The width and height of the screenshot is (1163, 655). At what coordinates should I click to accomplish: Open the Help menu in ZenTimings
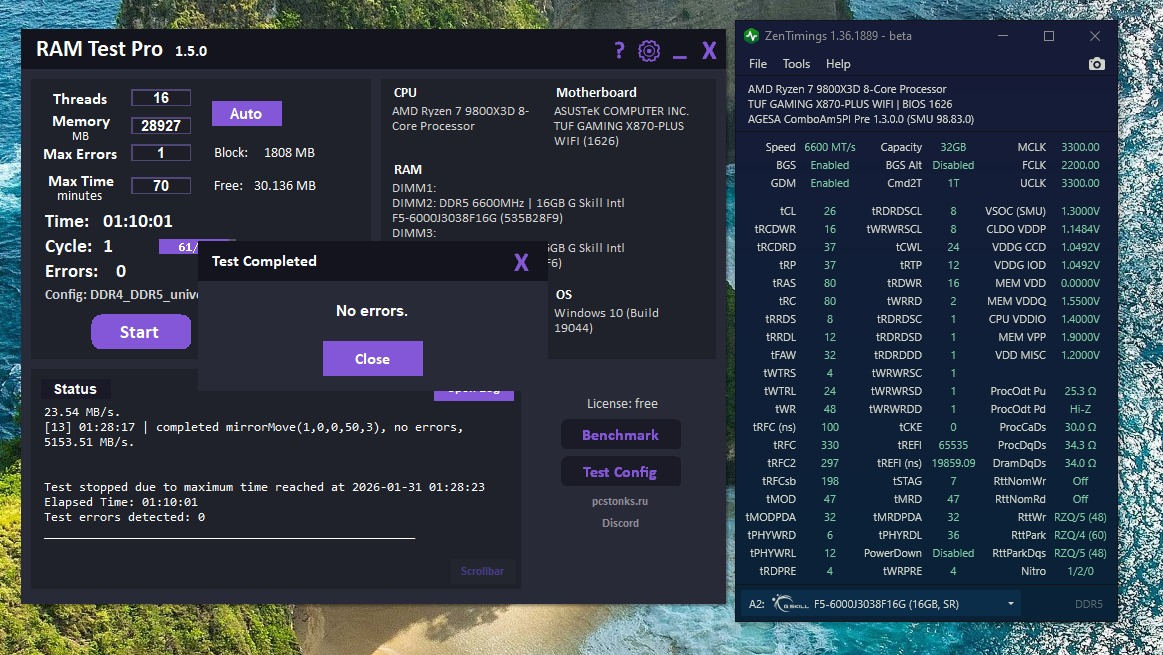(x=838, y=64)
